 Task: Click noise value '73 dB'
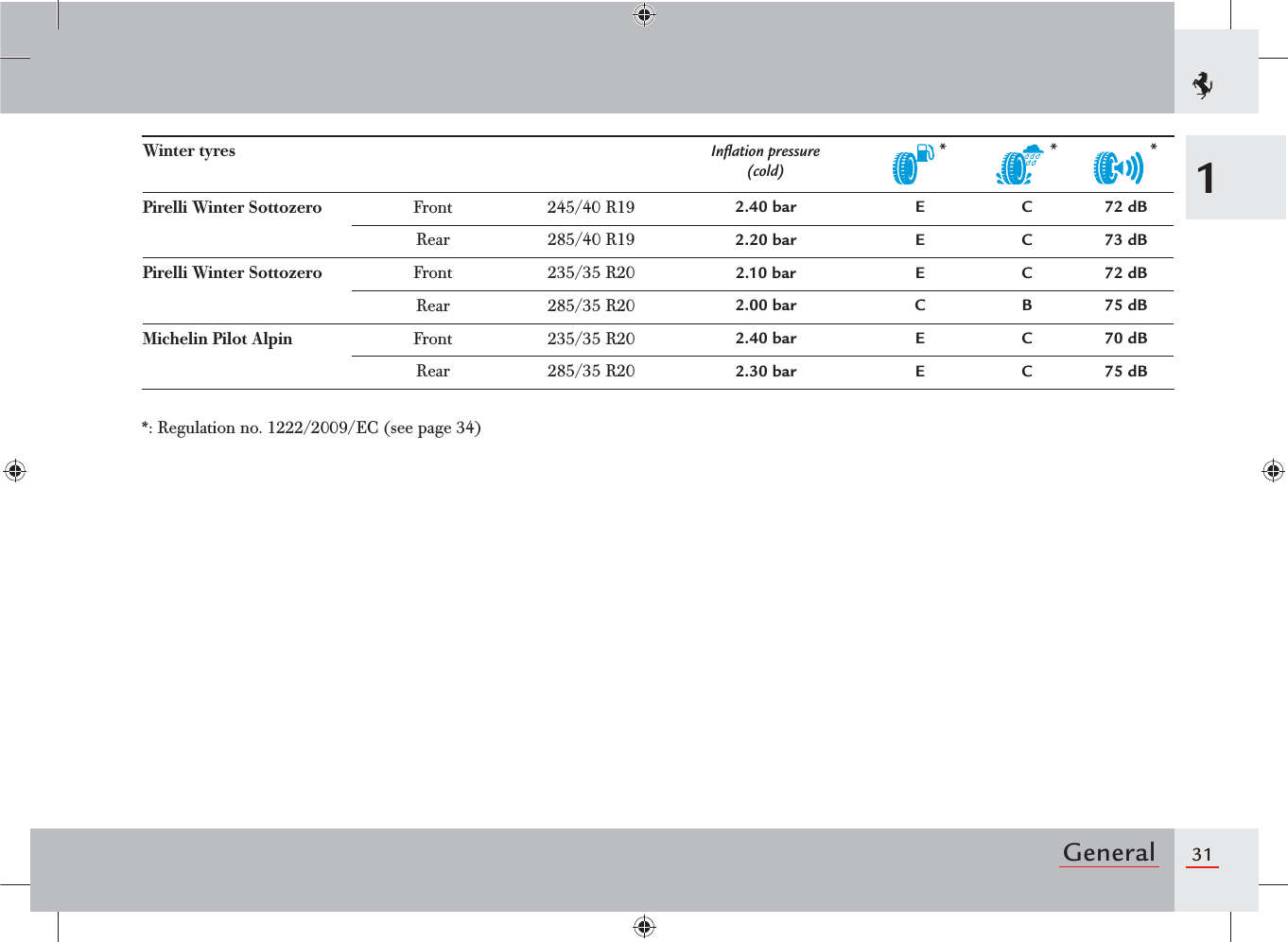tap(1125, 240)
